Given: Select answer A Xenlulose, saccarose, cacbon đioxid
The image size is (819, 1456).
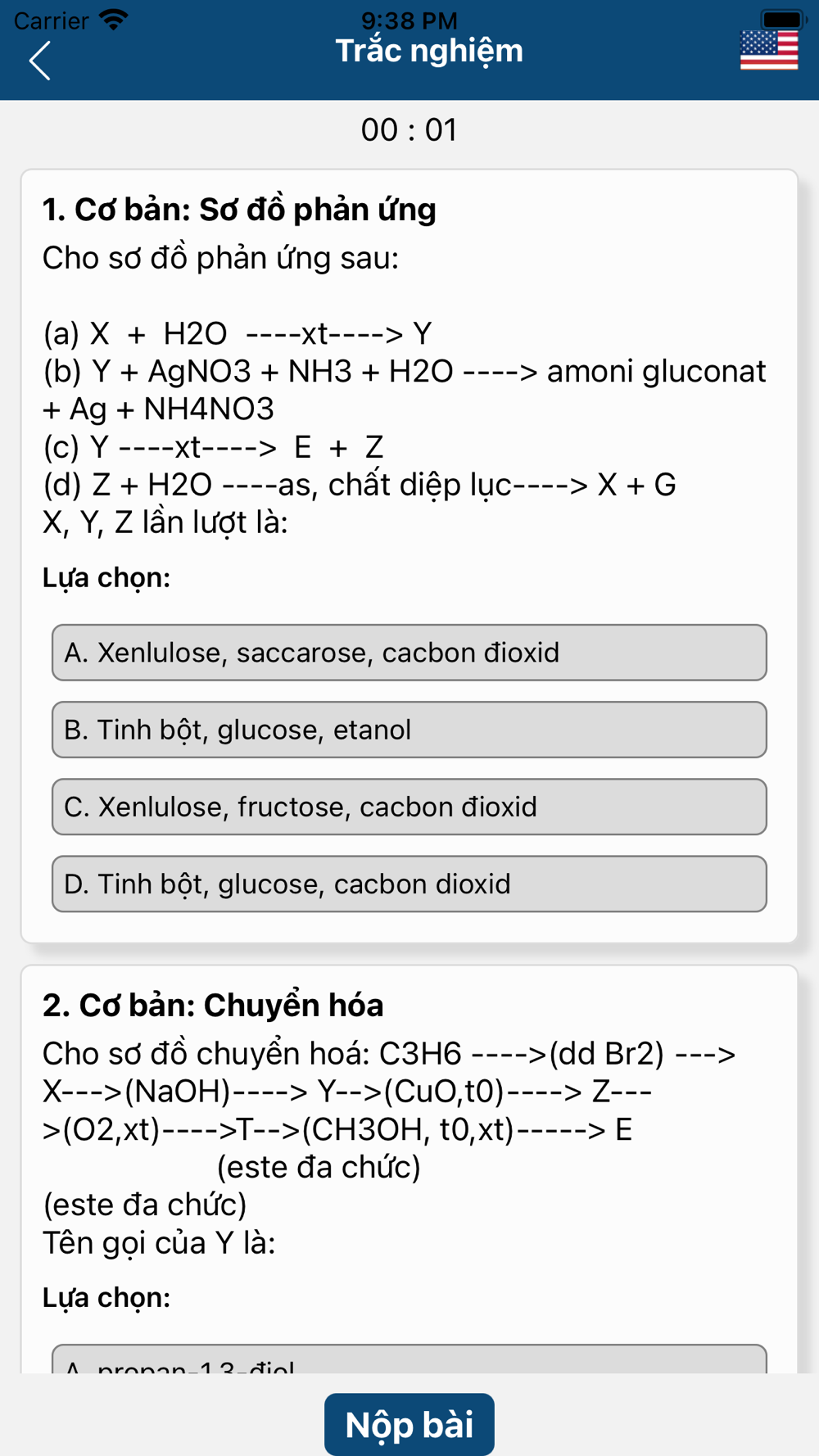Looking at the screenshot, I should [409, 653].
